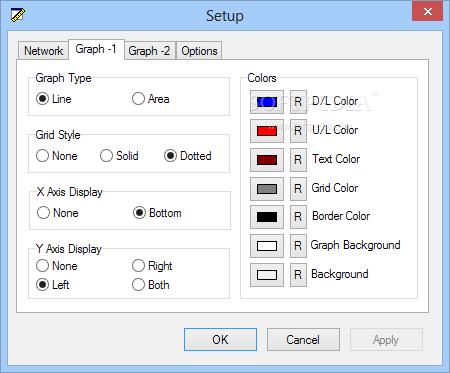Click R button beside last Background row
Image resolution: width=450 pixels, height=373 pixels.
(x=298, y=275)
